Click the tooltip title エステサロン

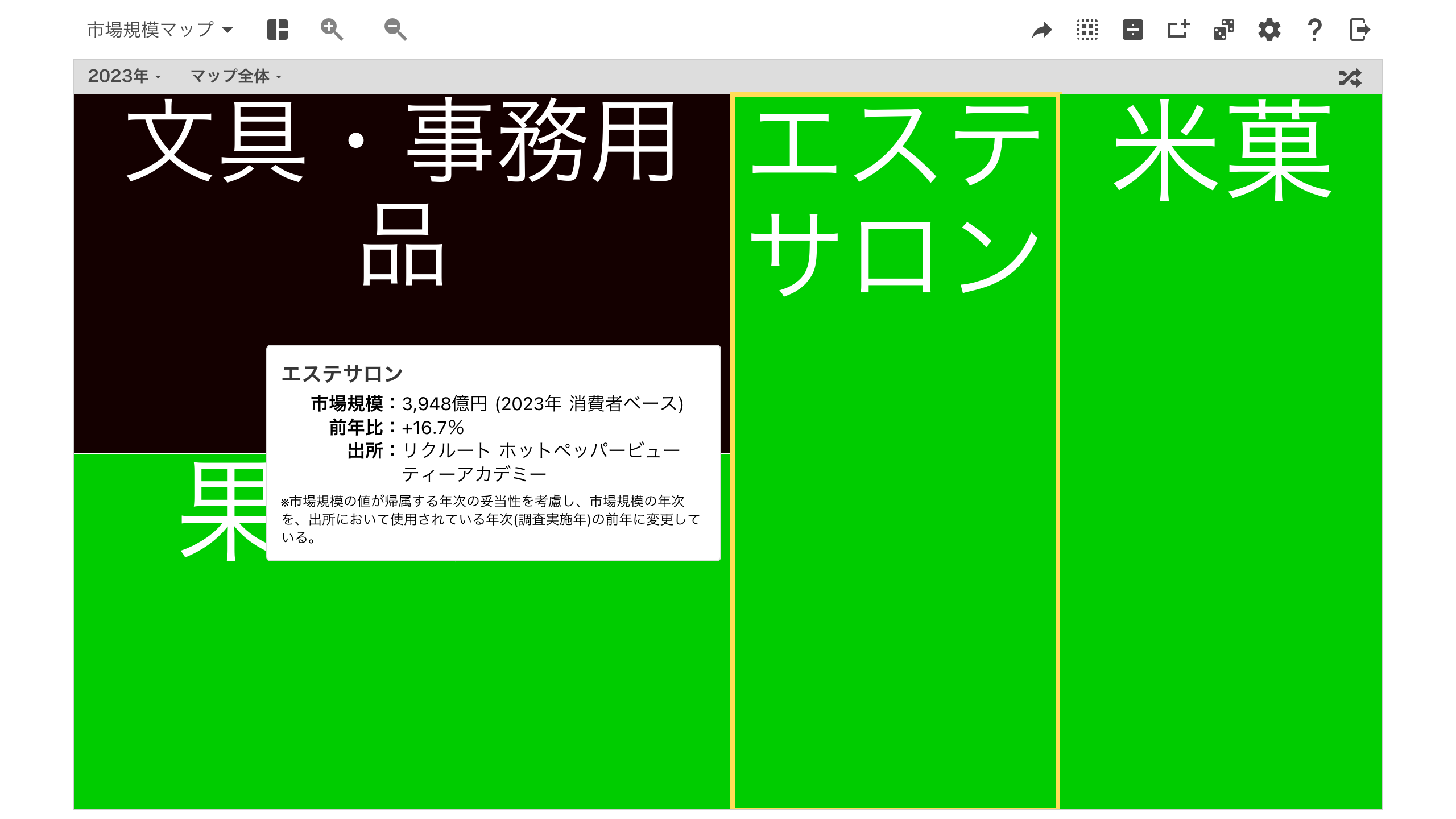[x=342, y=374]
